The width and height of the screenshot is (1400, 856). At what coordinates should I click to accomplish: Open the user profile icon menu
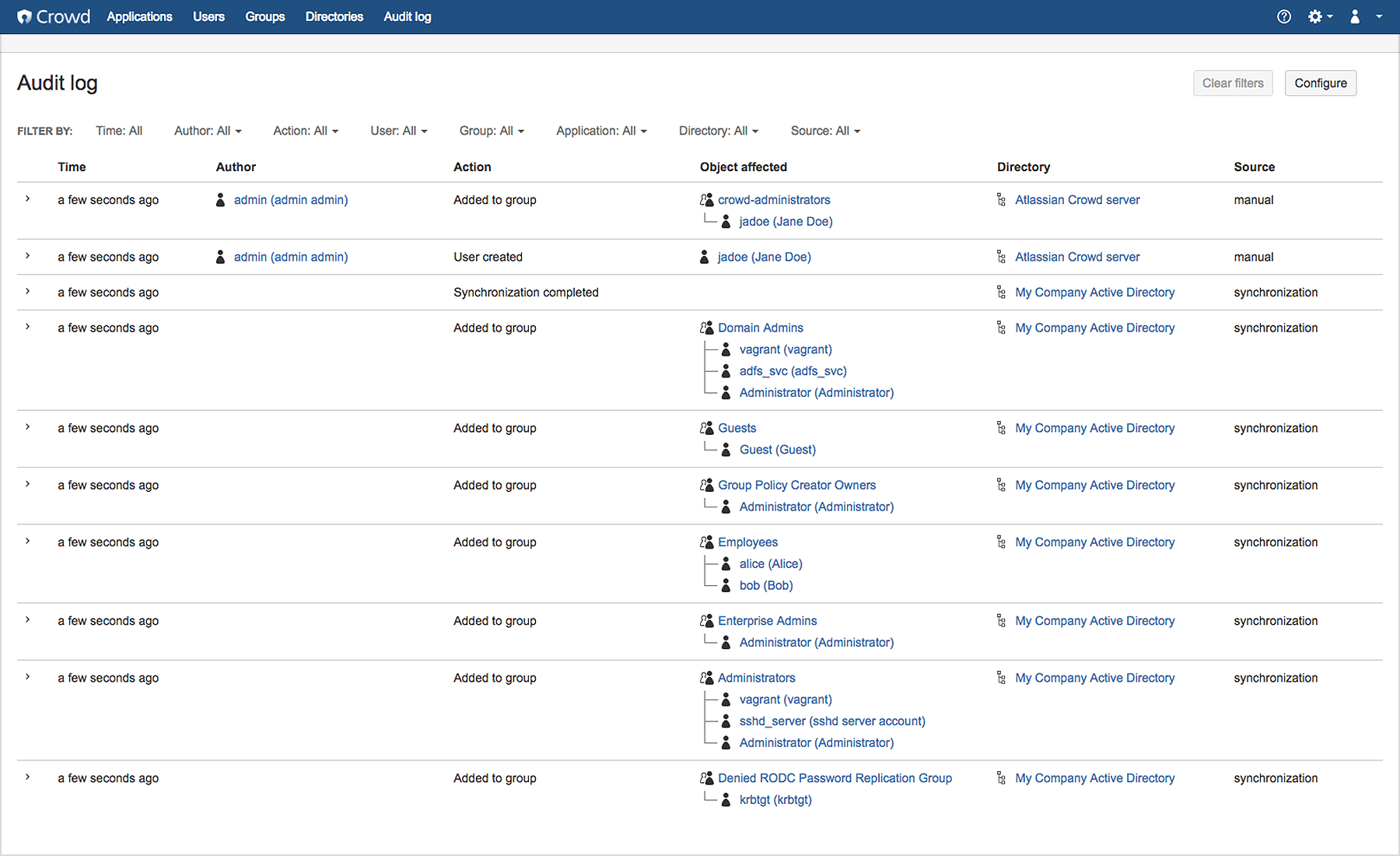coord(1356,16)
